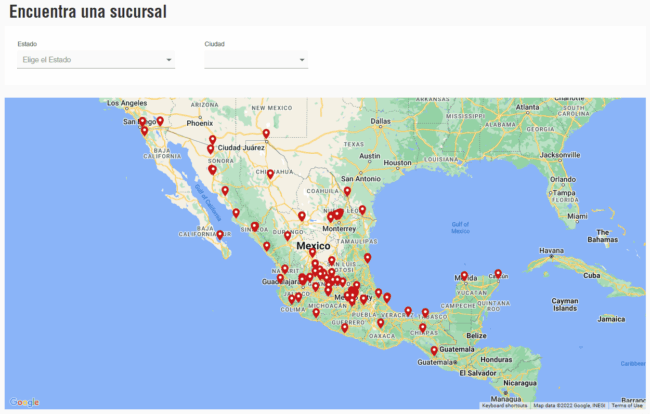Open the Terms of Use link
Viewport: 650px width, 414px height.
tap(627, 405)
